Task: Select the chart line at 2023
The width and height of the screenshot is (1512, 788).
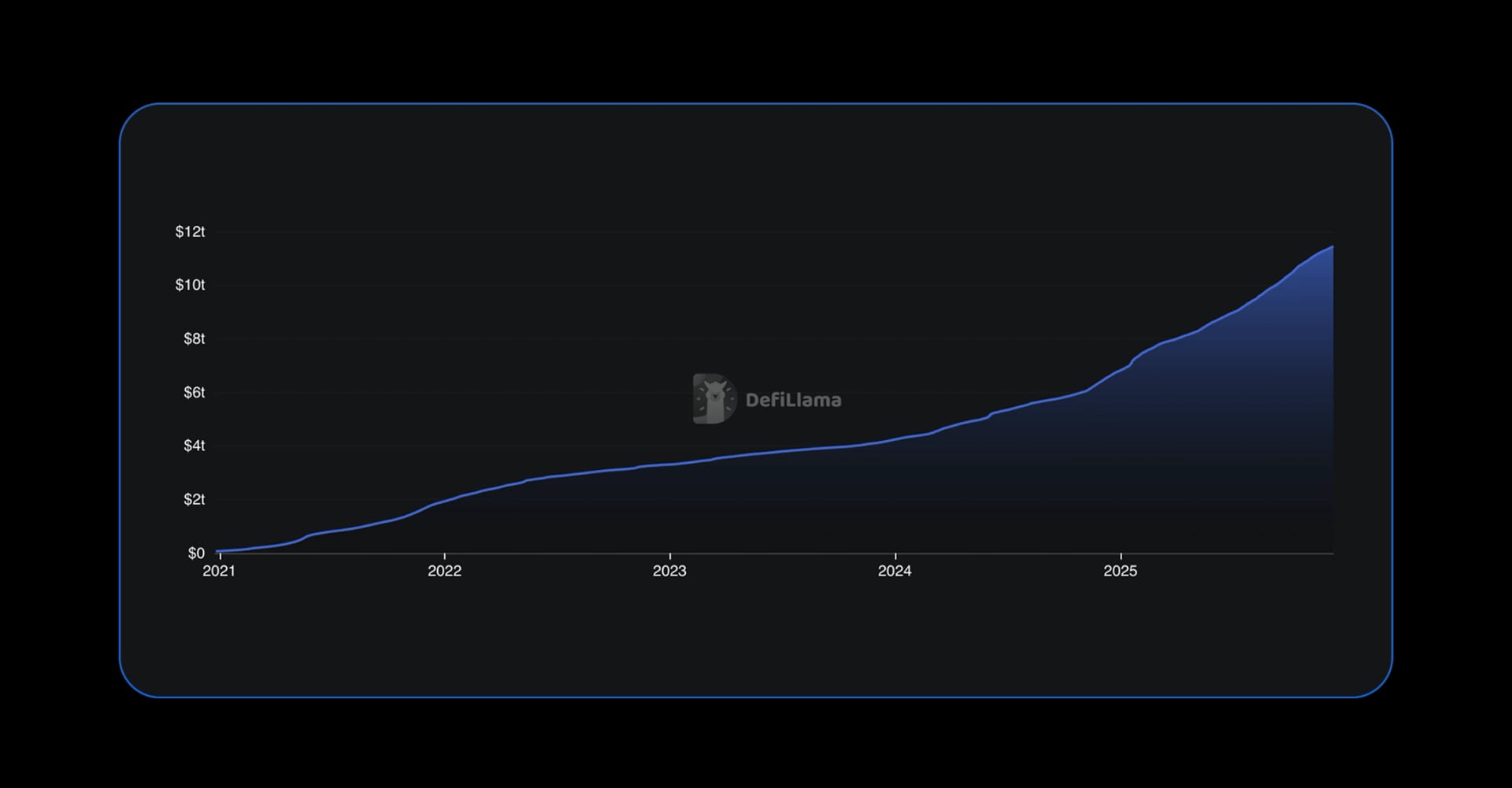Action: 670,463
